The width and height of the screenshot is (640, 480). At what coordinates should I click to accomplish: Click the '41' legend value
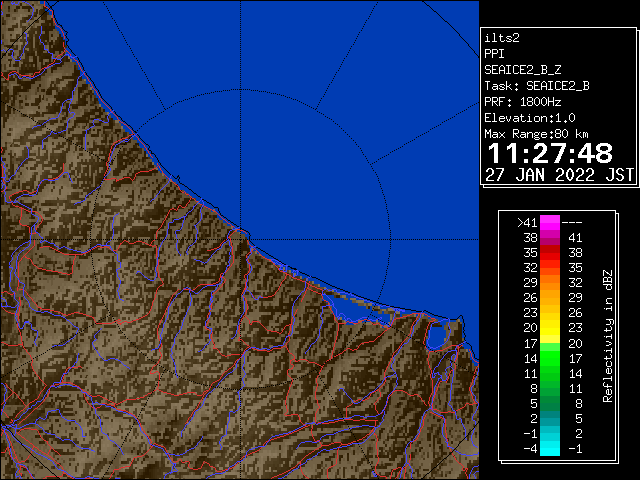(x=575, y=238)
